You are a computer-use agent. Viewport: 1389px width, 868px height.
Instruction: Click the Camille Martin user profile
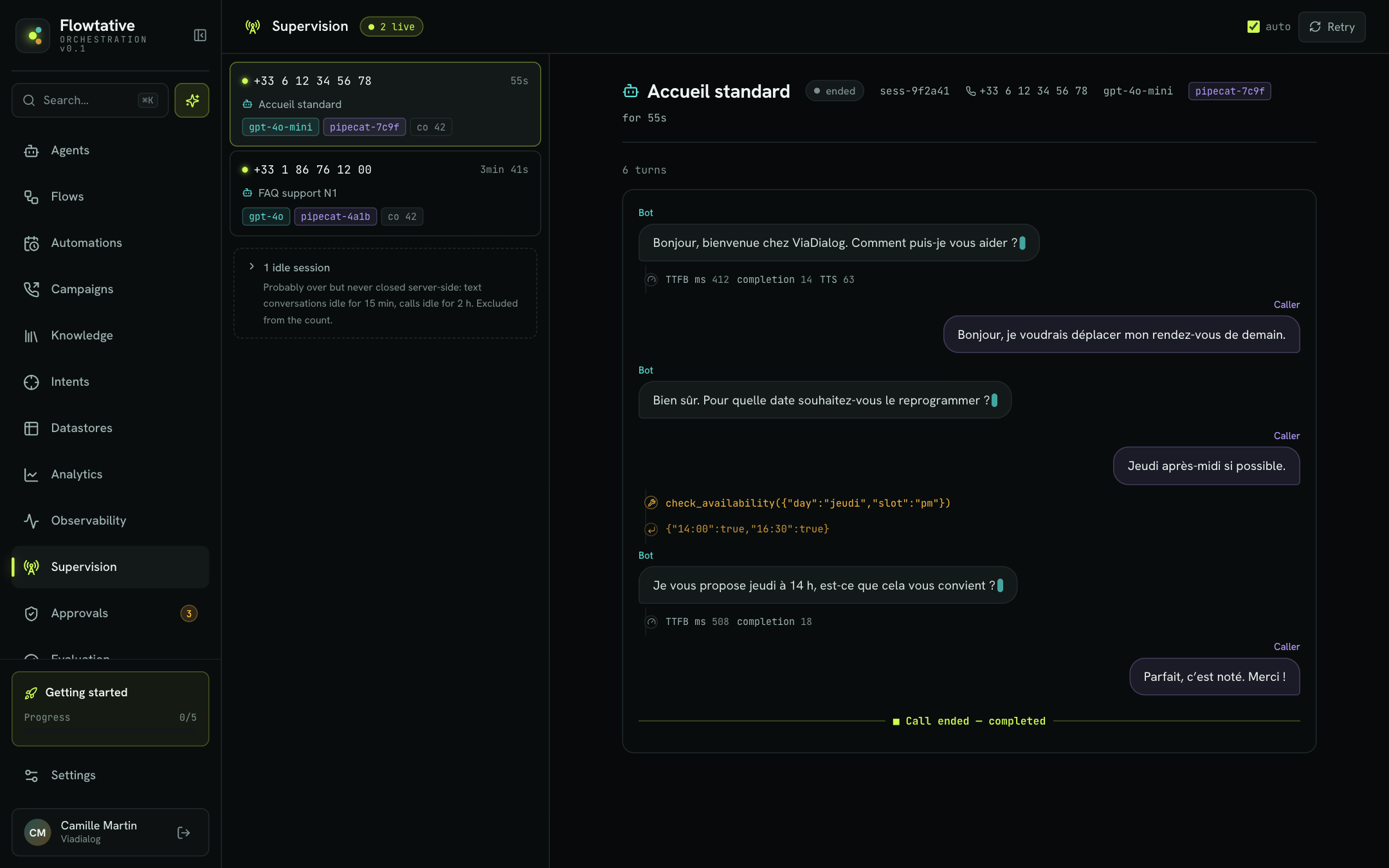click(111, 832)
